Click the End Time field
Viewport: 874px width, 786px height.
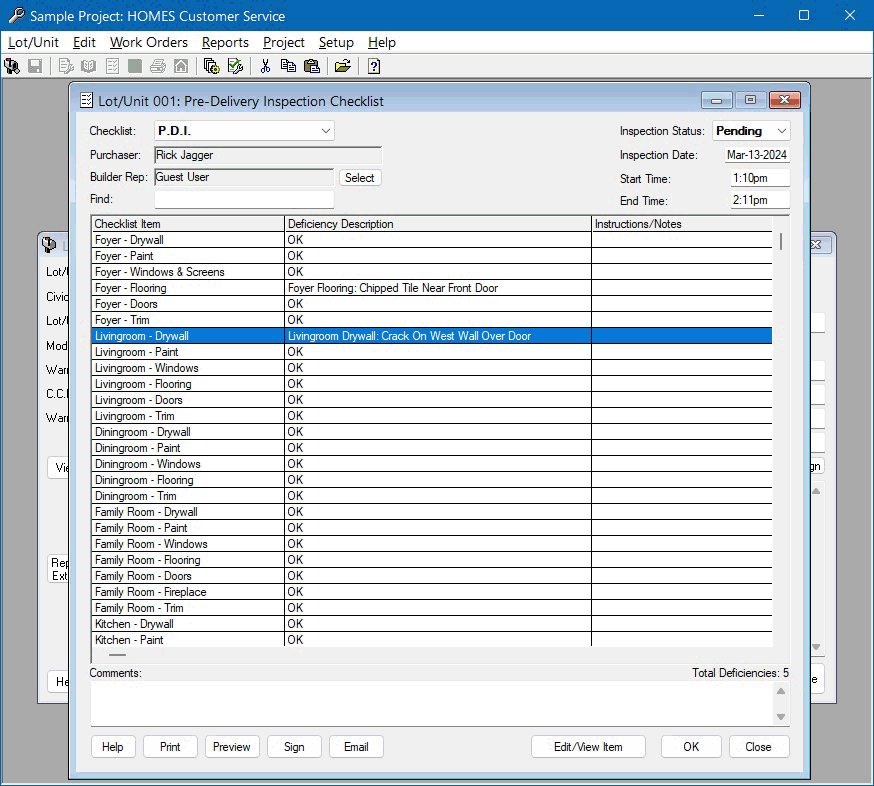tap(760, 200)
